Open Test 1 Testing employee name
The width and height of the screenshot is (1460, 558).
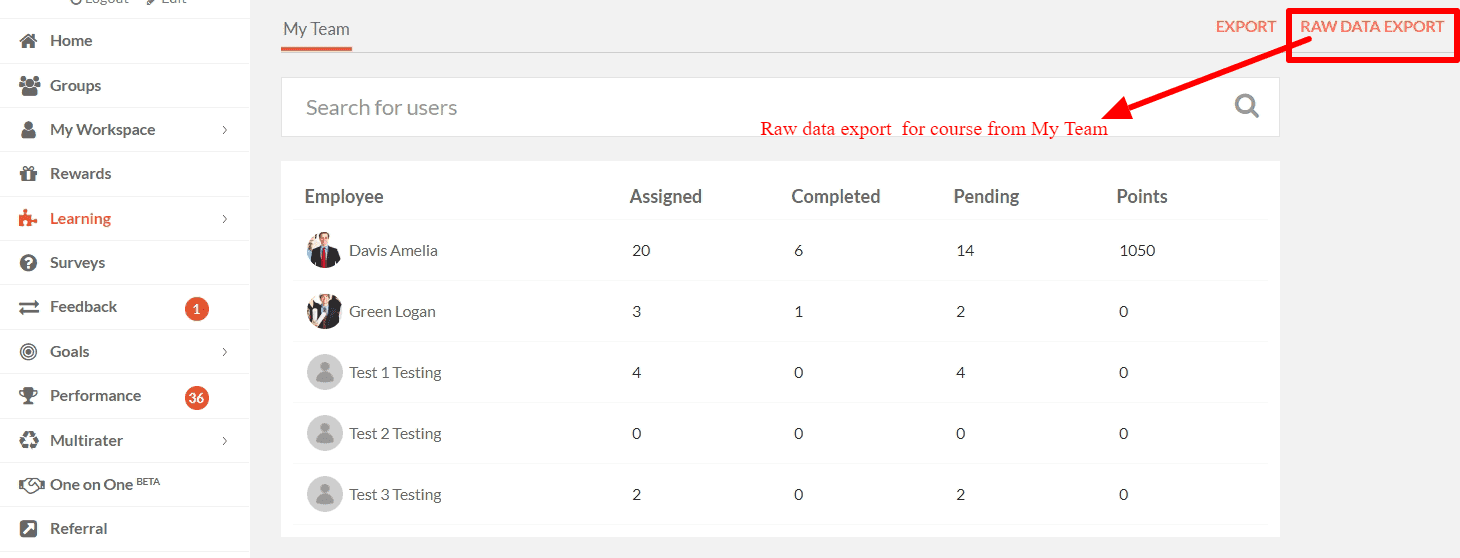(395, 373)
